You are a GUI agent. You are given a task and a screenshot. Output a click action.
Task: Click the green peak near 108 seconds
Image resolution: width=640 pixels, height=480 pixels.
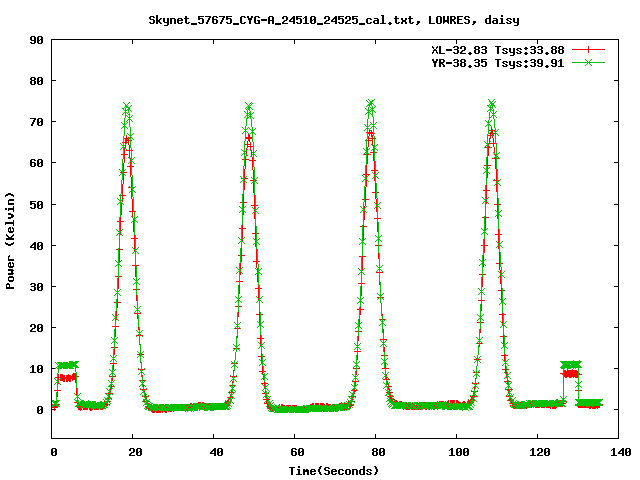491,103
